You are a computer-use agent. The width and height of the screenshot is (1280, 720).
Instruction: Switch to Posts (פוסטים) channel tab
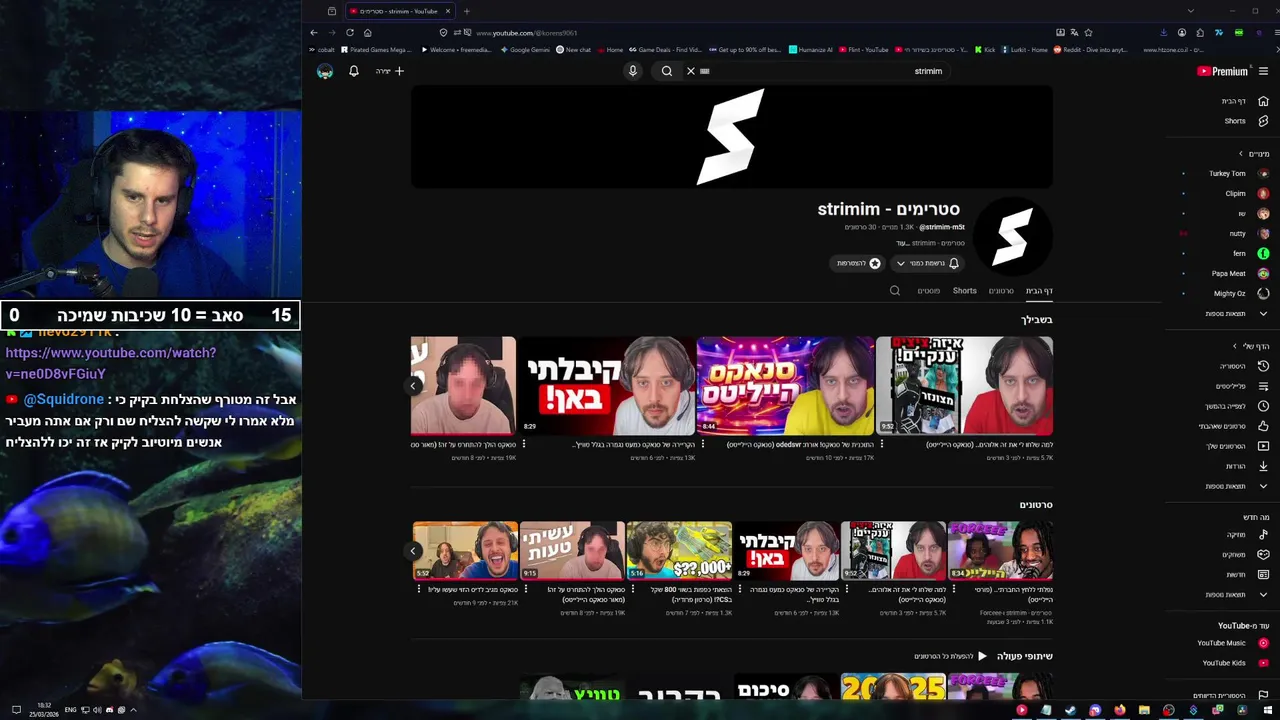coord(928,291)
